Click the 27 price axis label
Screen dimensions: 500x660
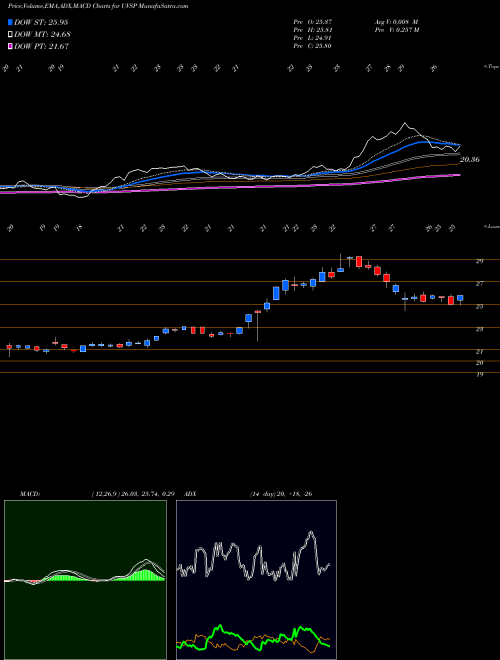(x=479, y=284)
